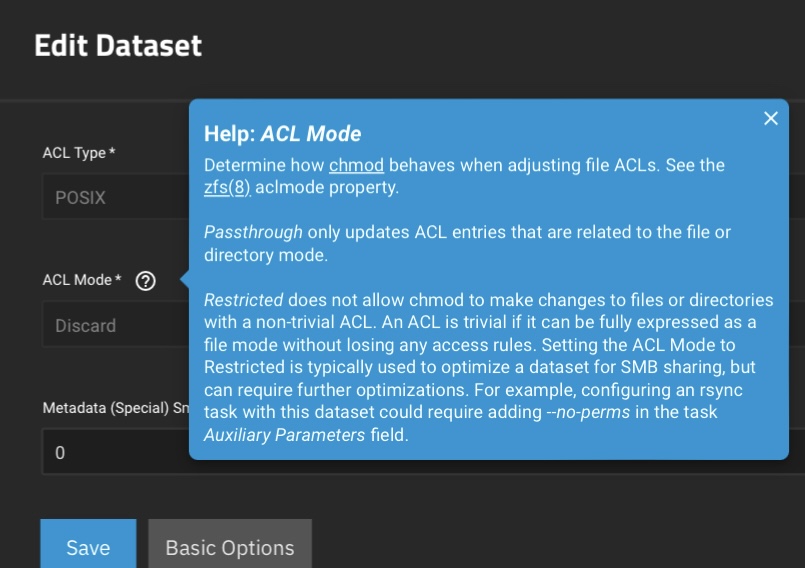Viewport: 805px width, 568px height.
Task: Click the 'aclmode property' text
Action: pos(327,186)
